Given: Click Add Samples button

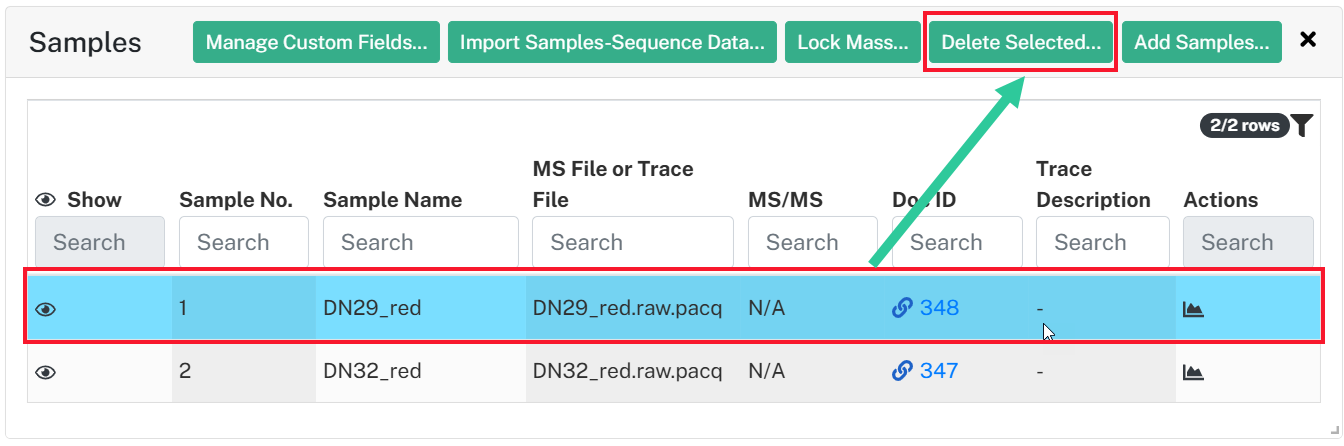Looking at the screenshot, I should click(1201, 42).
